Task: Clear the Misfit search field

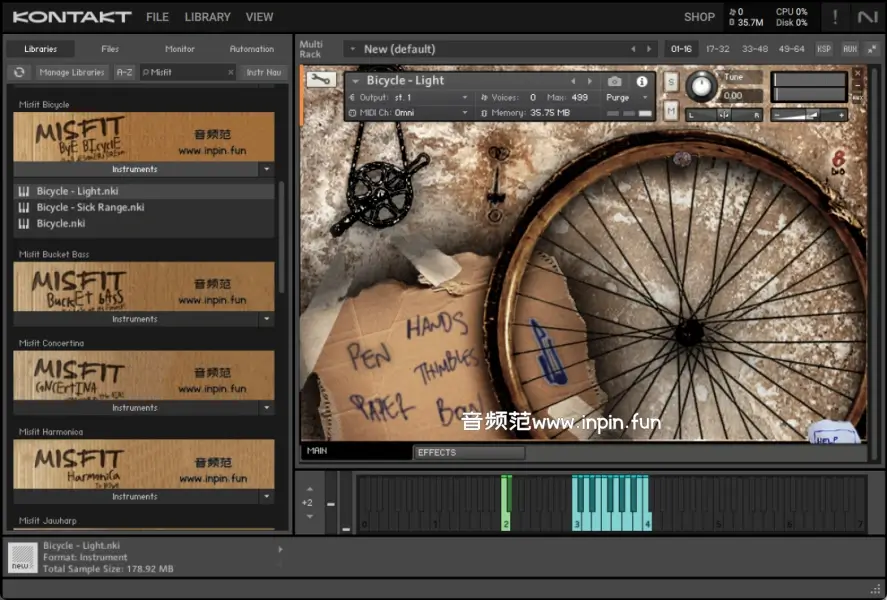Action: click(x=230, y=72)
